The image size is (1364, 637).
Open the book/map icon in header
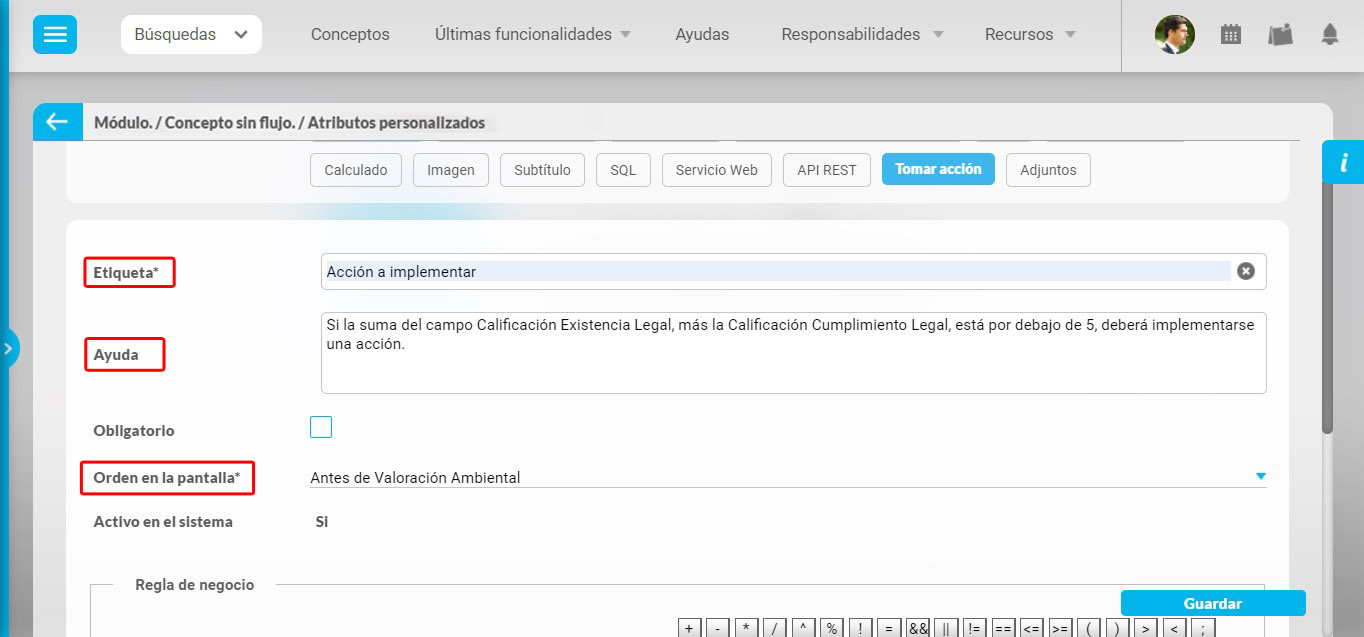(1280, 35)
